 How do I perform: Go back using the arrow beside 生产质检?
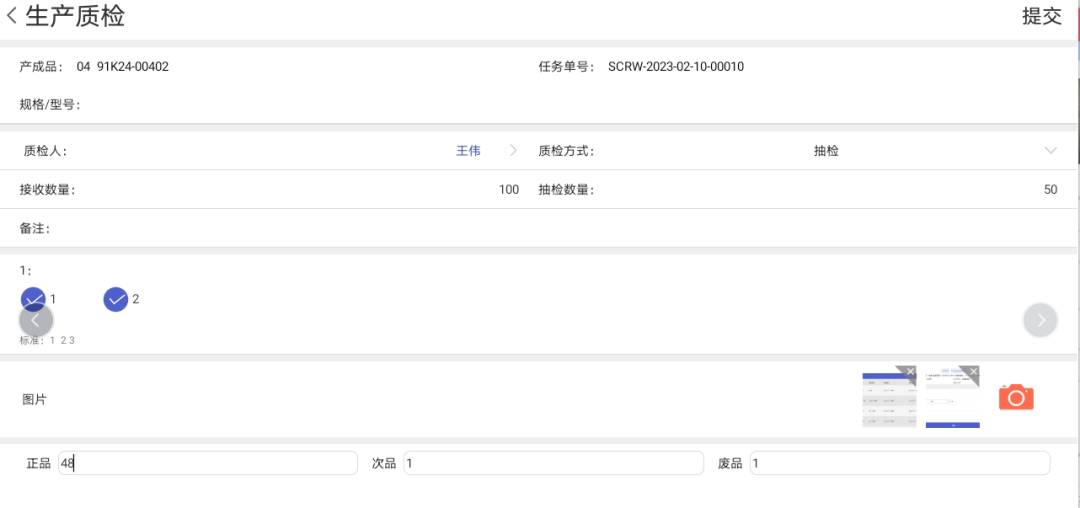pos(12,15)
